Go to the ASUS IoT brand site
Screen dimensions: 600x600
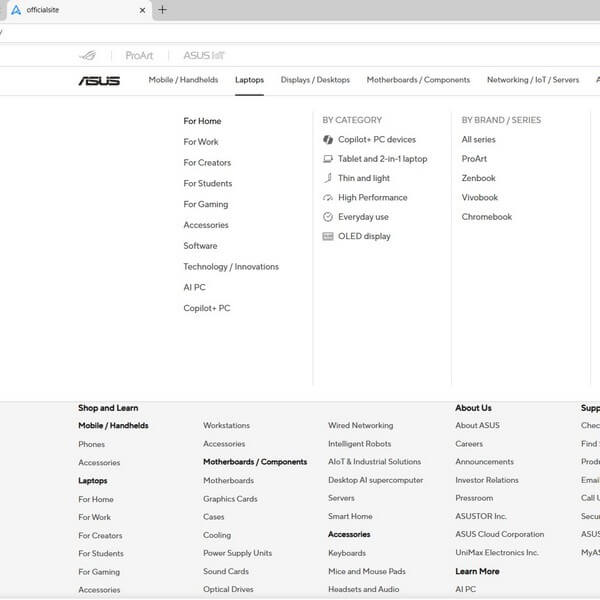pos(204,55)
